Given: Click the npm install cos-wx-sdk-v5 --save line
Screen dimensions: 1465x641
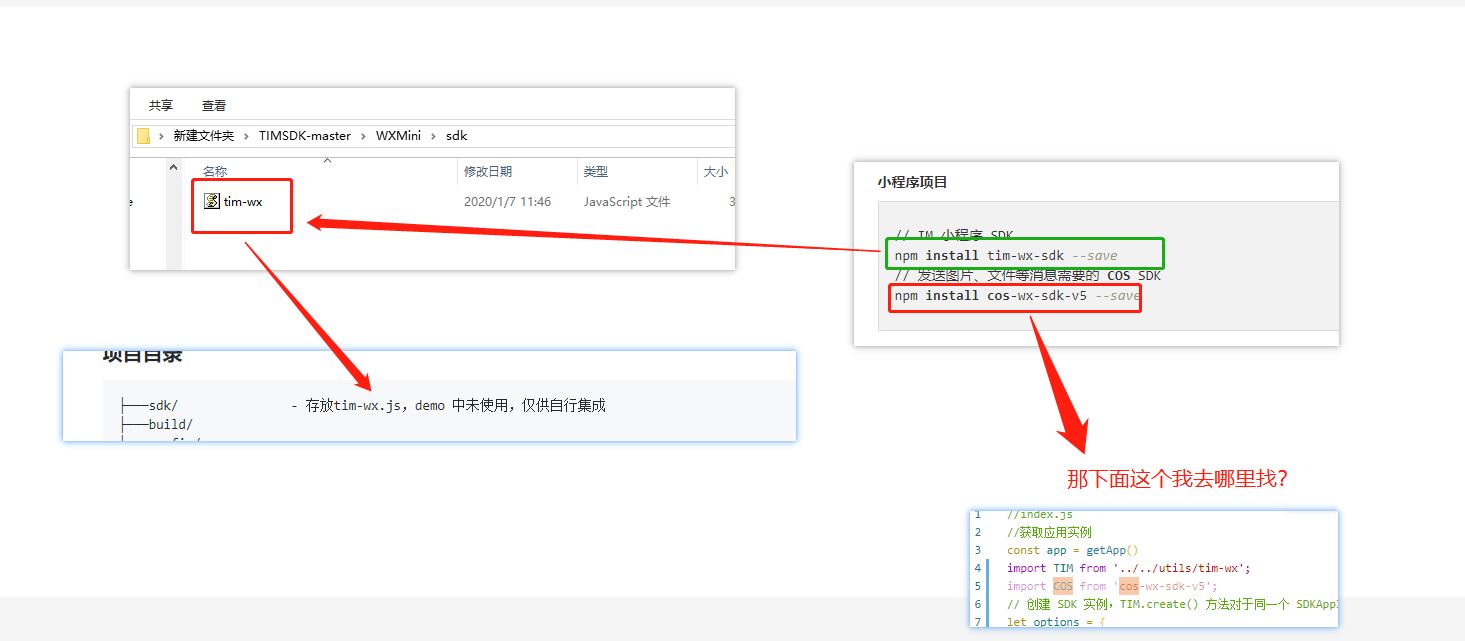Looking at the screenshot, I should [1017, 296].
